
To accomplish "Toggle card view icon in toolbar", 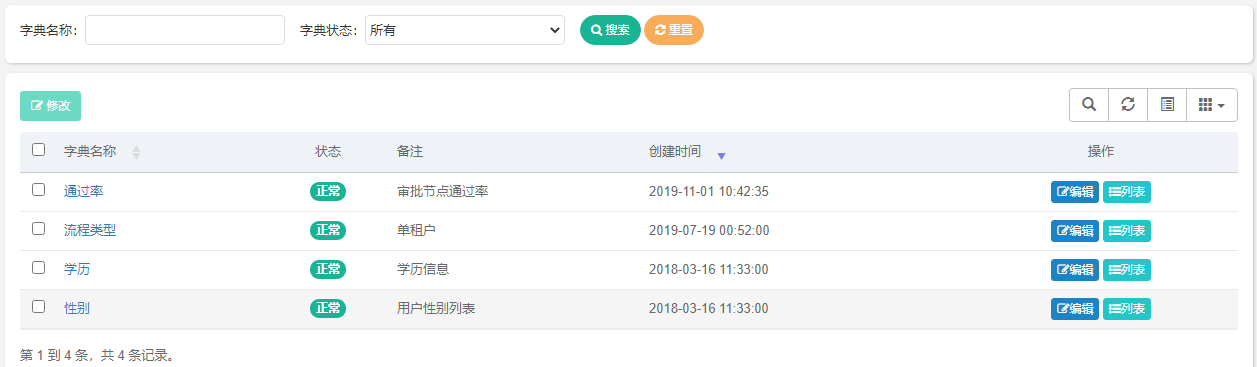I will [1167, 105].
